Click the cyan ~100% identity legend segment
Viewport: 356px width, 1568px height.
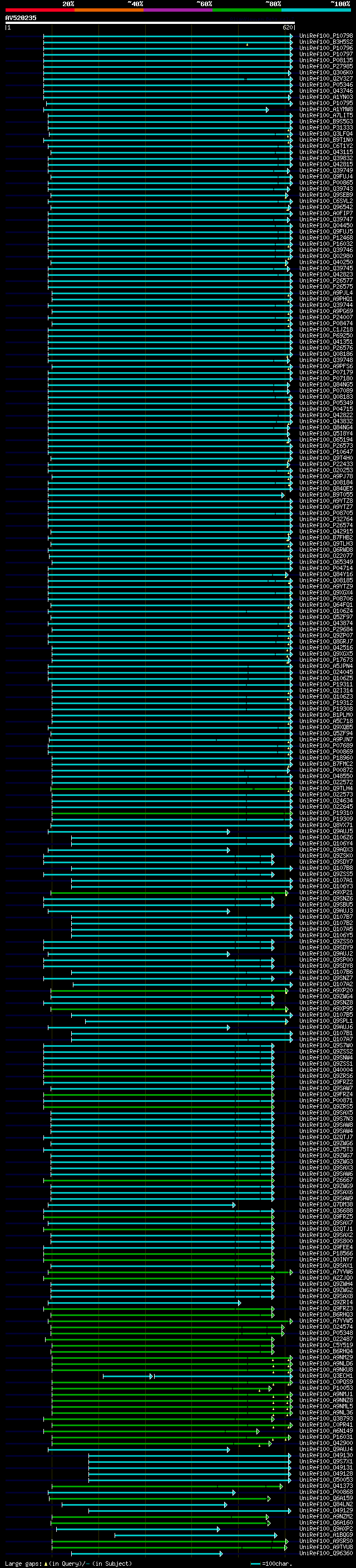point(316,10)
